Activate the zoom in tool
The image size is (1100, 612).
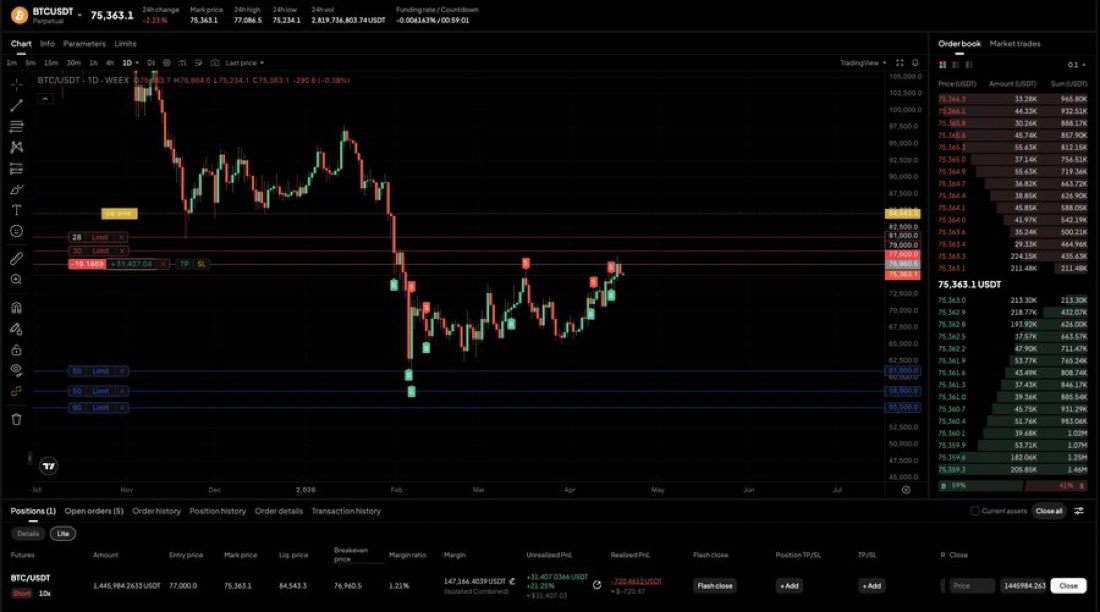click(x=16, y=279)
